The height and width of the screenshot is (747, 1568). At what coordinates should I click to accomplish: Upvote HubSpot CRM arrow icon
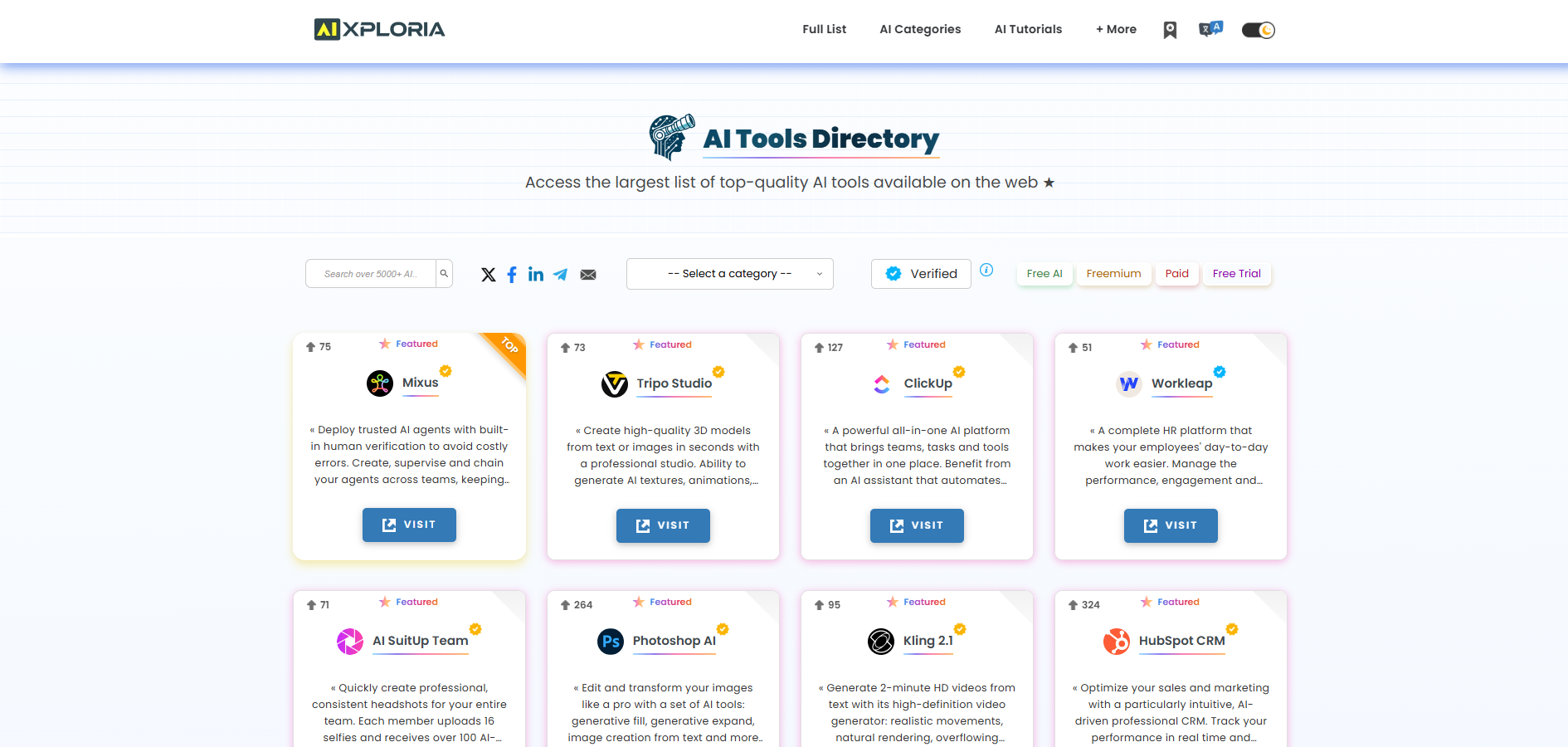point(1073,605)
